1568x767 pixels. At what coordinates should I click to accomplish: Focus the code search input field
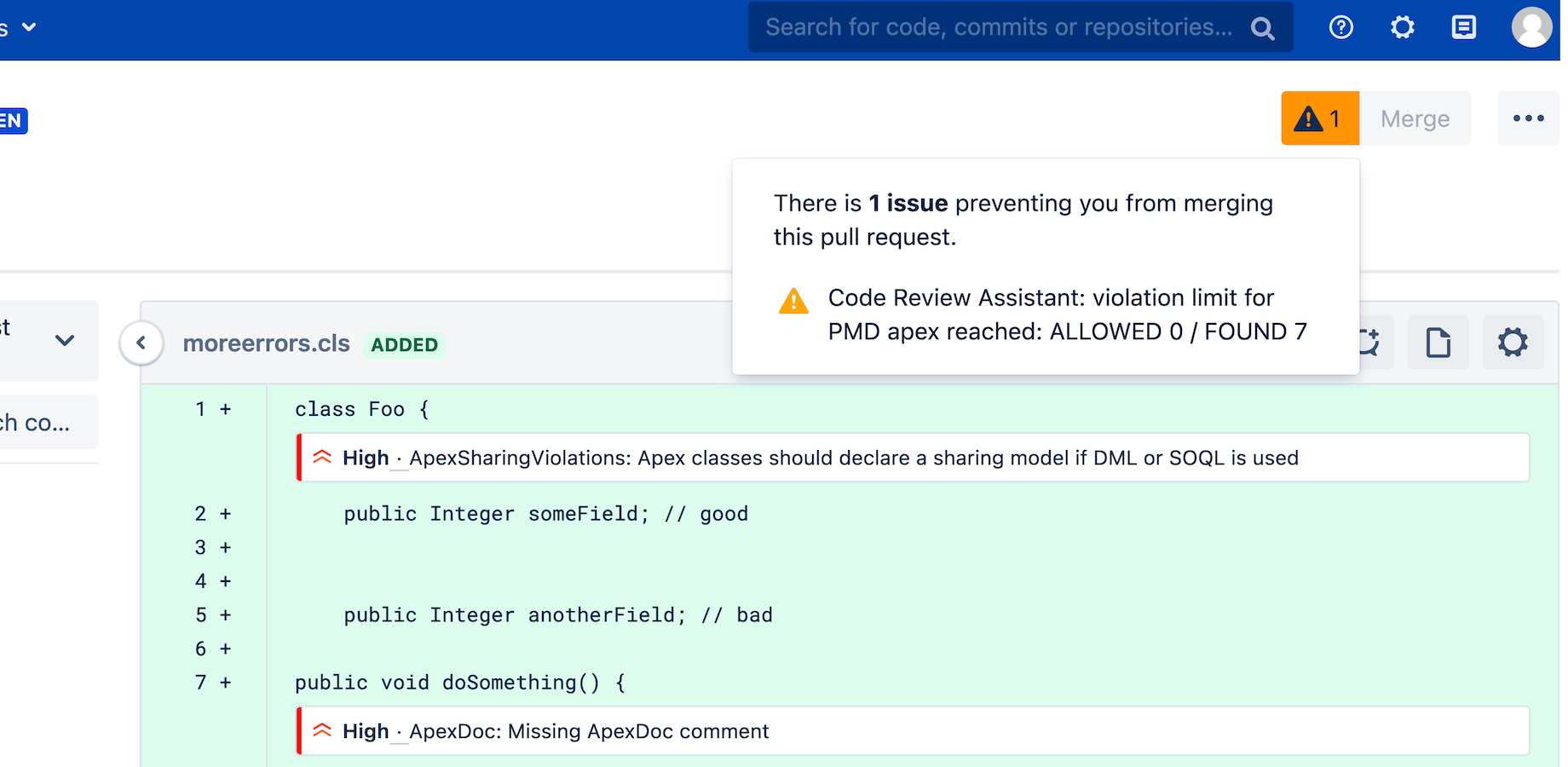click(997, 27)
